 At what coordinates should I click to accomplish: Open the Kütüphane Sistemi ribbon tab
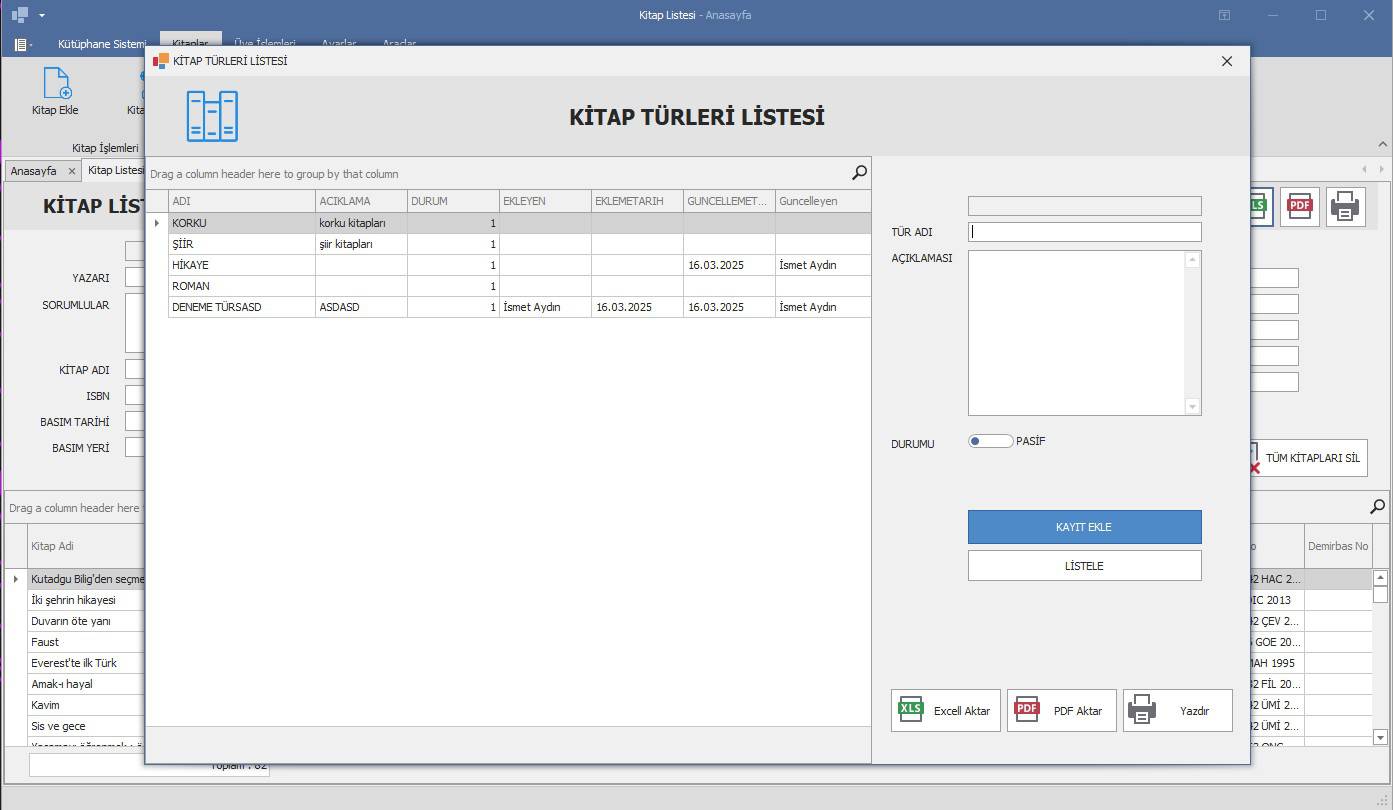(101, 45)
